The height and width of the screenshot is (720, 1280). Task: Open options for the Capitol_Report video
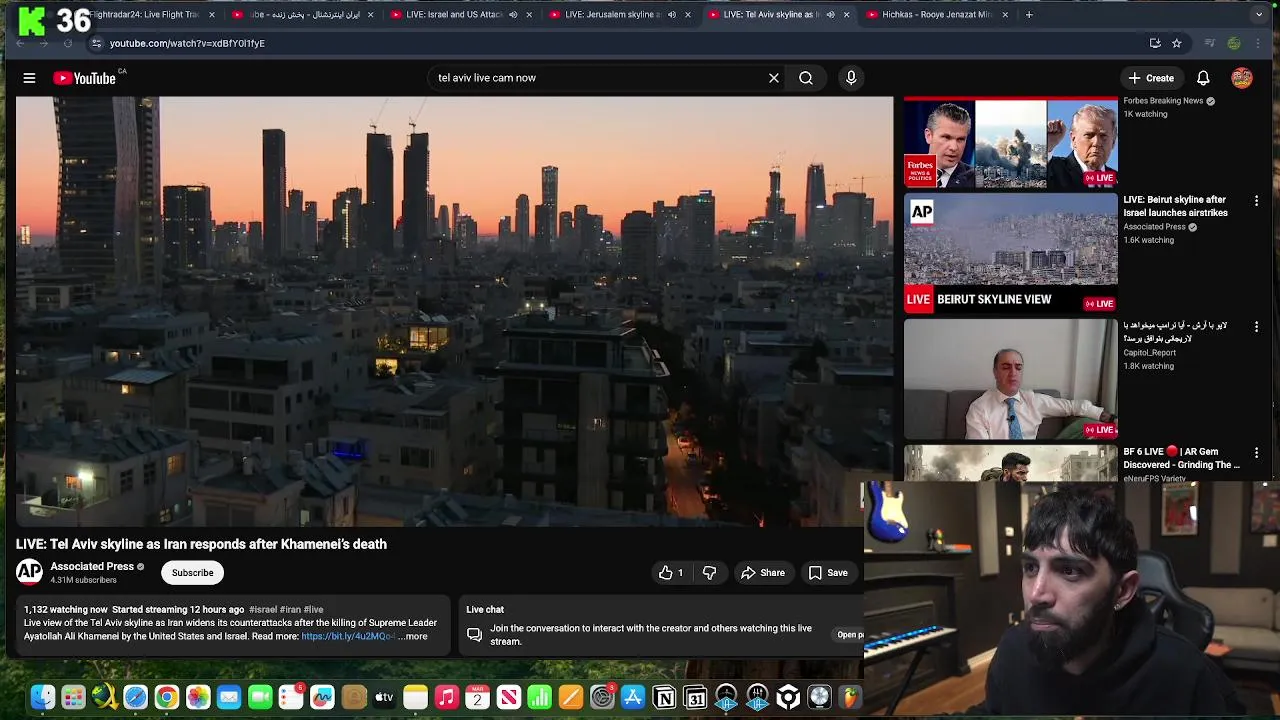1256,327
